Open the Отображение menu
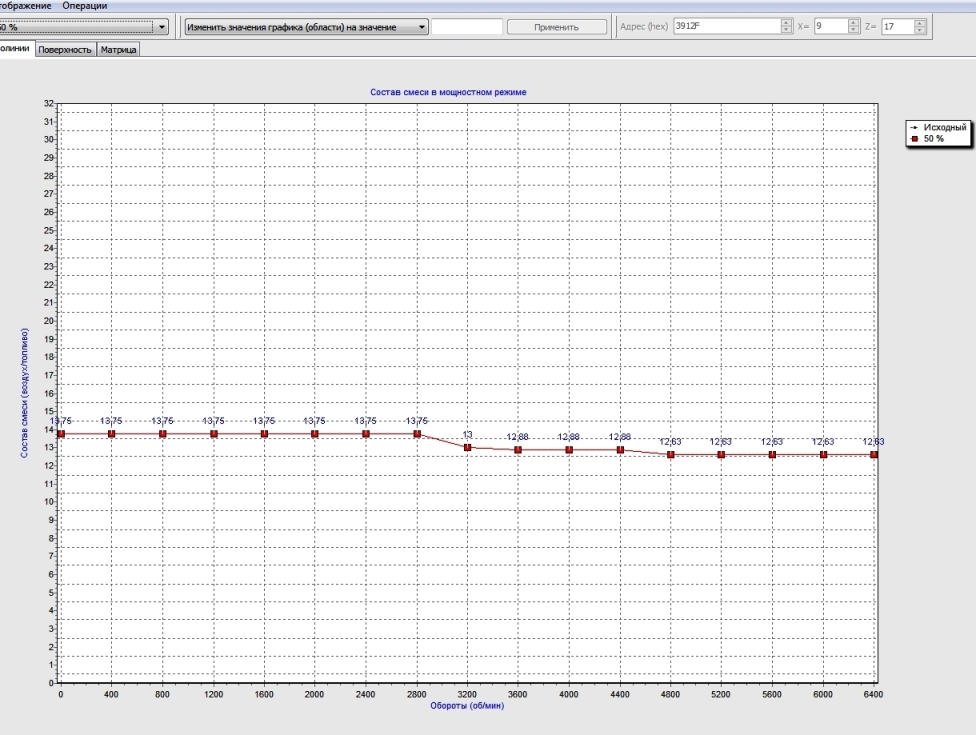The image size is (976, 735). click(26, 6)
